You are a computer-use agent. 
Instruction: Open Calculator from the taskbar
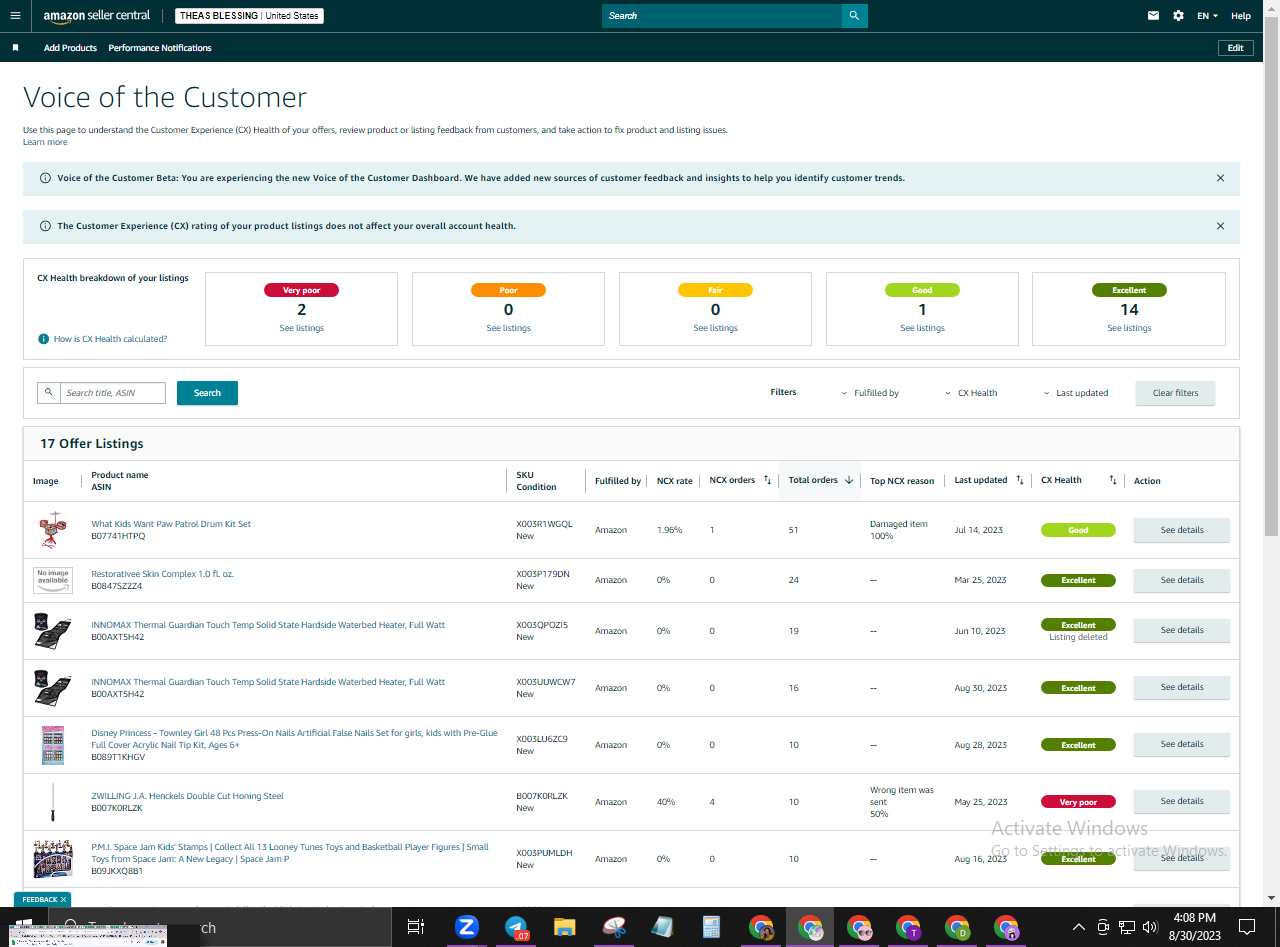pos(712,927)
